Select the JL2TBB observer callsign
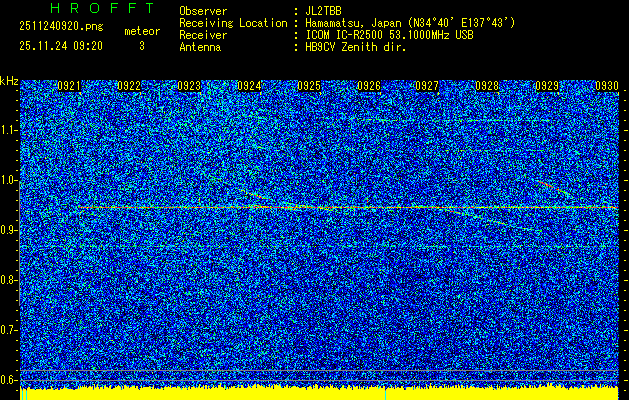 point(324,10)
